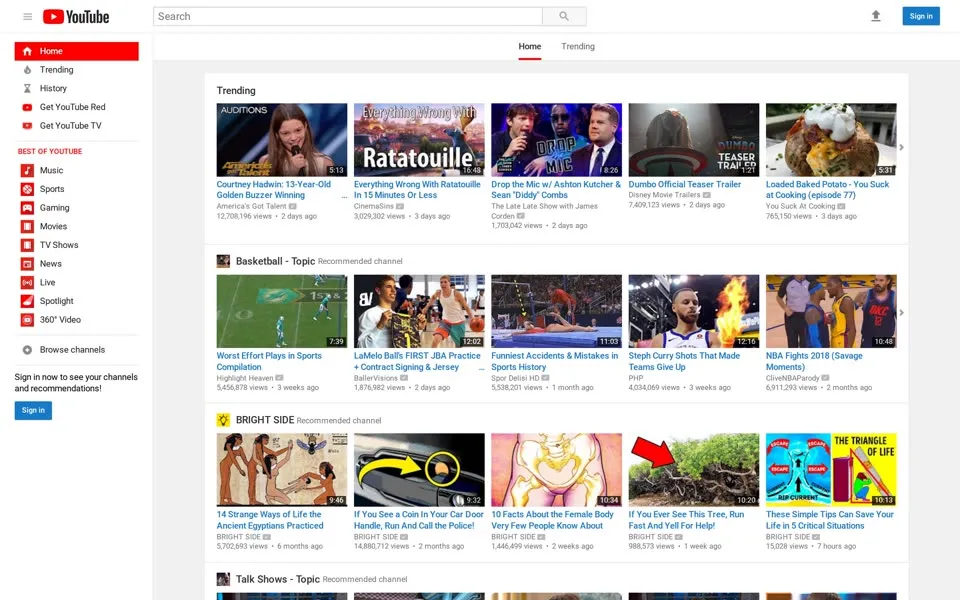Click the Trending flame icon in sidebar
This screenshot has width=960, height=600.
[x=27, y=70]
